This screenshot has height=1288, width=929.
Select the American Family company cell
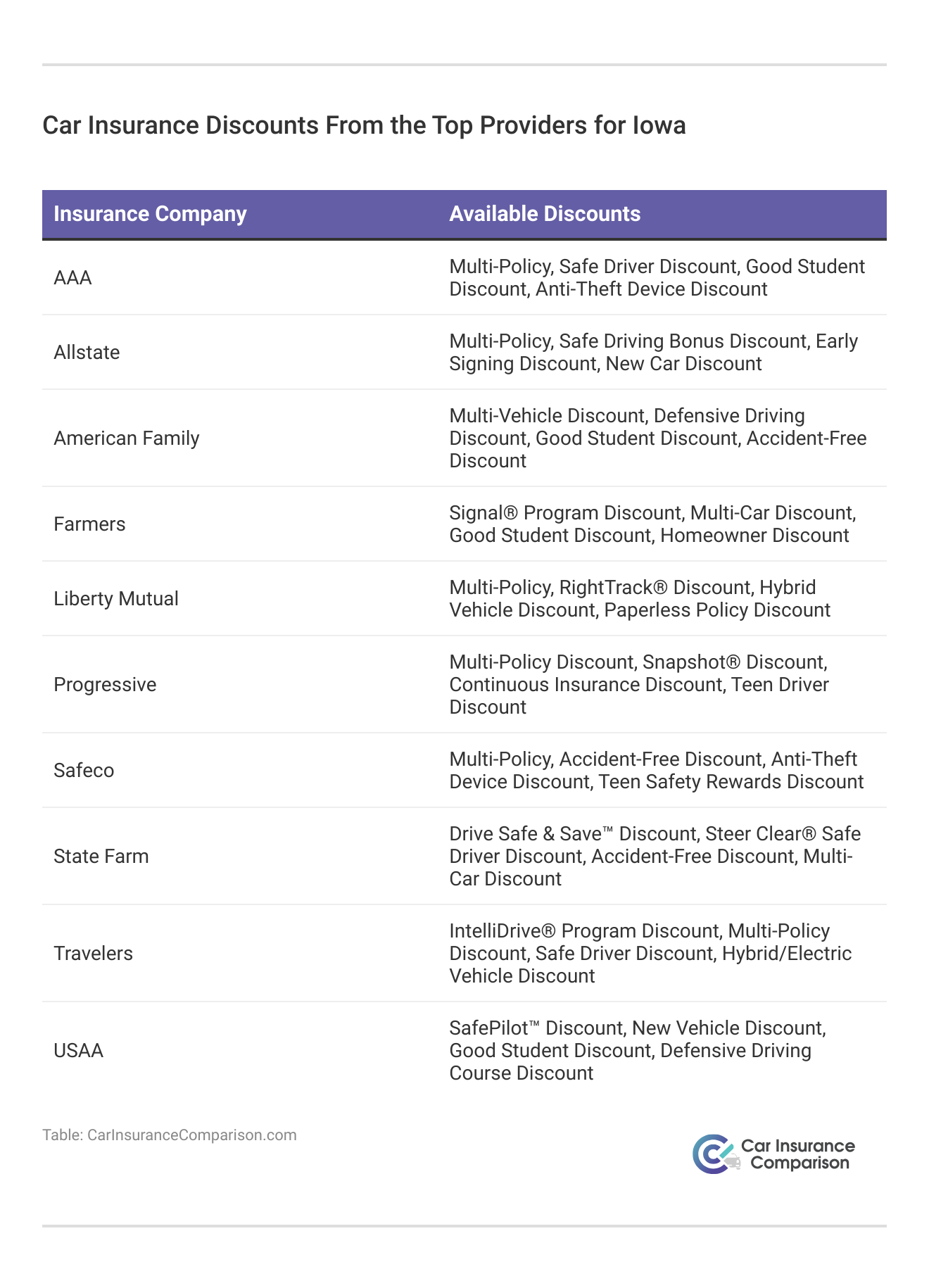pos(127,438)
